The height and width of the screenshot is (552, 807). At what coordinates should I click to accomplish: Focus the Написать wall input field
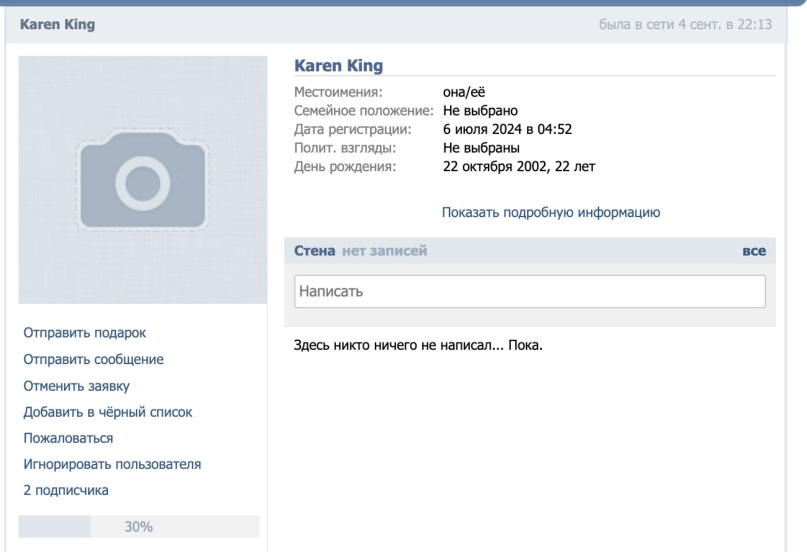[x=530, y=291]
